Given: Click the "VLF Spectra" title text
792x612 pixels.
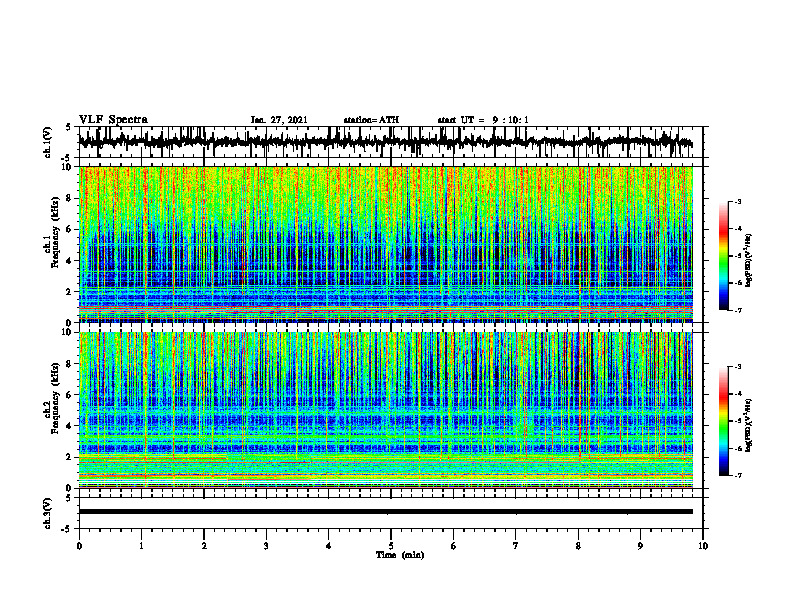Looking at the screenshot, I should pyautogui.click(x=113, y=120).
